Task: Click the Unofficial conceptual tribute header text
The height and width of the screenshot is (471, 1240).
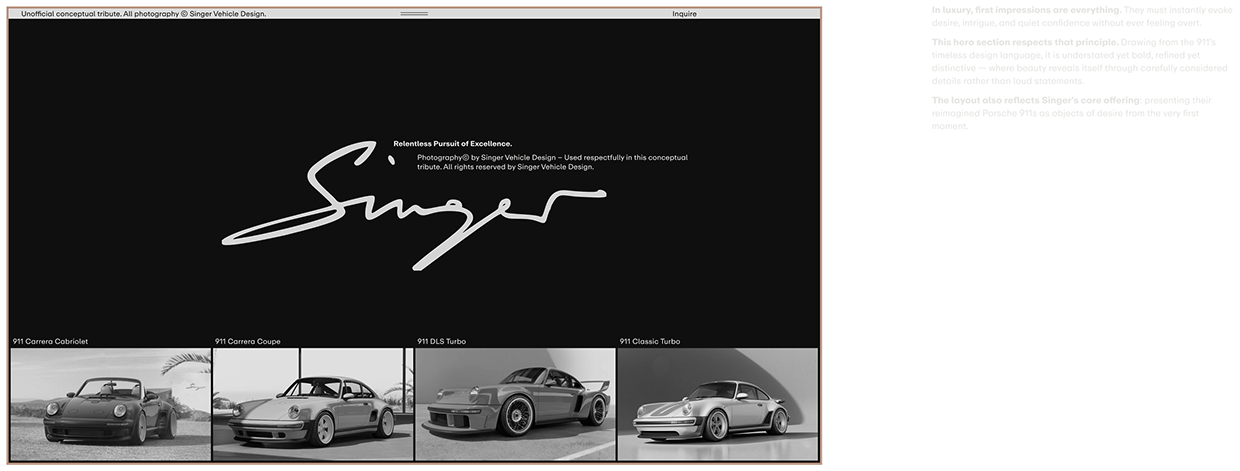Action: [144, 14]
